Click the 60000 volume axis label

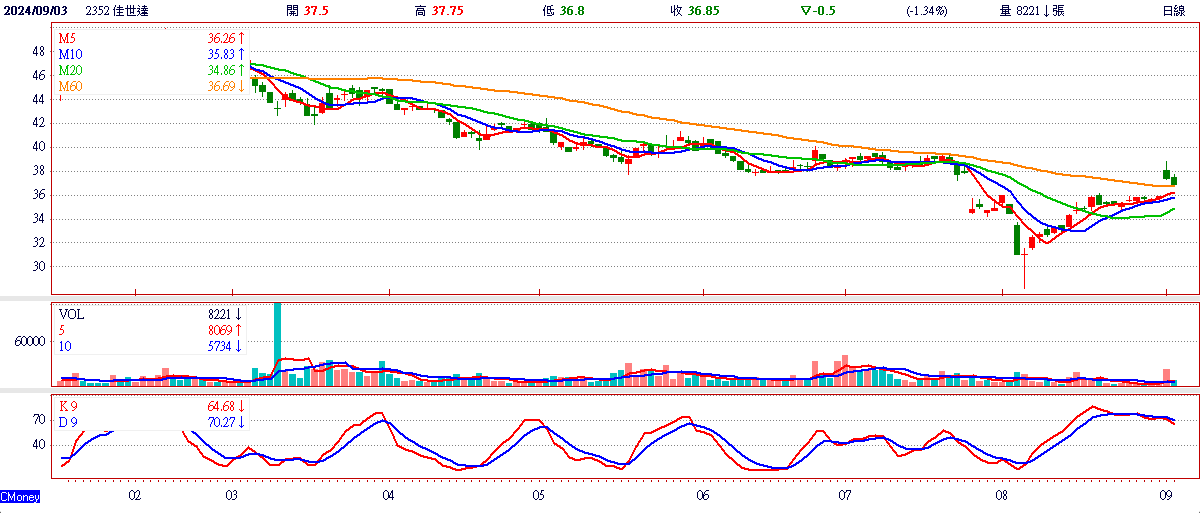(29, 341)
